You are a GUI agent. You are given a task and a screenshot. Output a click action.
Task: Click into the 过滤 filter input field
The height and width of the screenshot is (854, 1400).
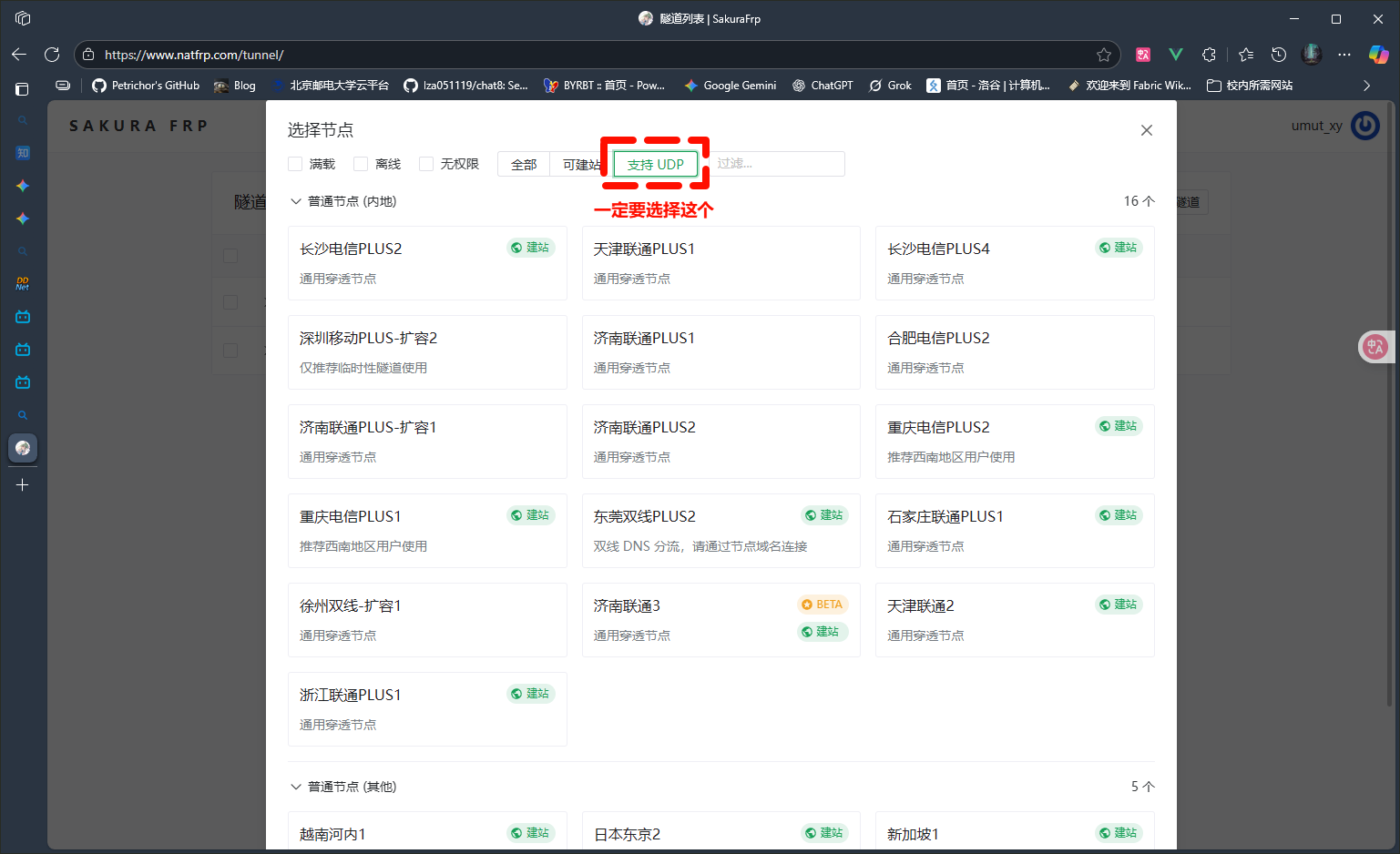[777, 163]
